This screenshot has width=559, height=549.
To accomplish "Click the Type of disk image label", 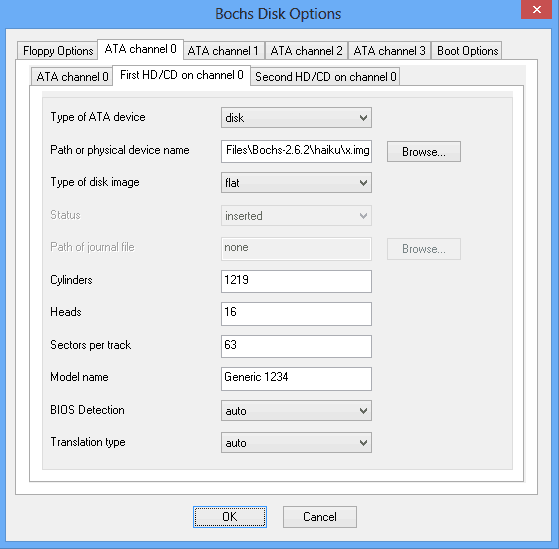I will [95, 182].
